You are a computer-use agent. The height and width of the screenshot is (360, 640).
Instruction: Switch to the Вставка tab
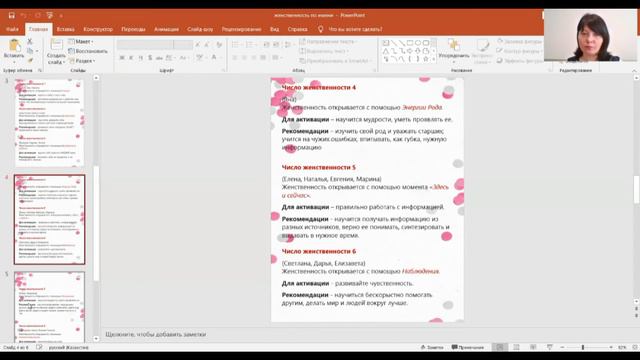(65, 29)
